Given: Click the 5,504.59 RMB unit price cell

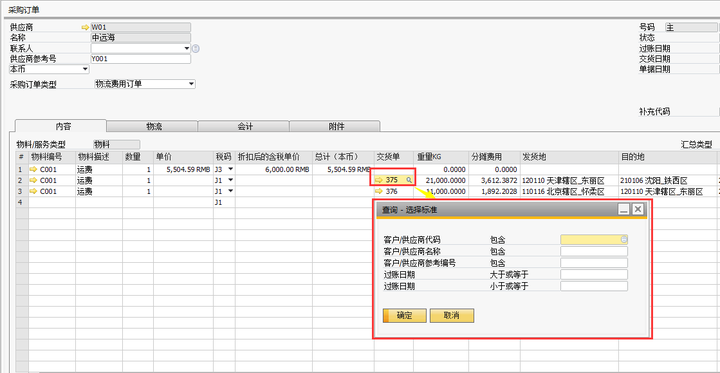Looking at the screenshot, I should click(x=184, y=170).
